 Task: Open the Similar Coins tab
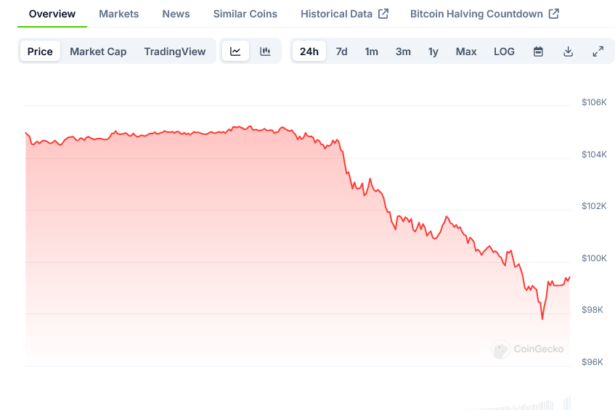click(245, 14)
